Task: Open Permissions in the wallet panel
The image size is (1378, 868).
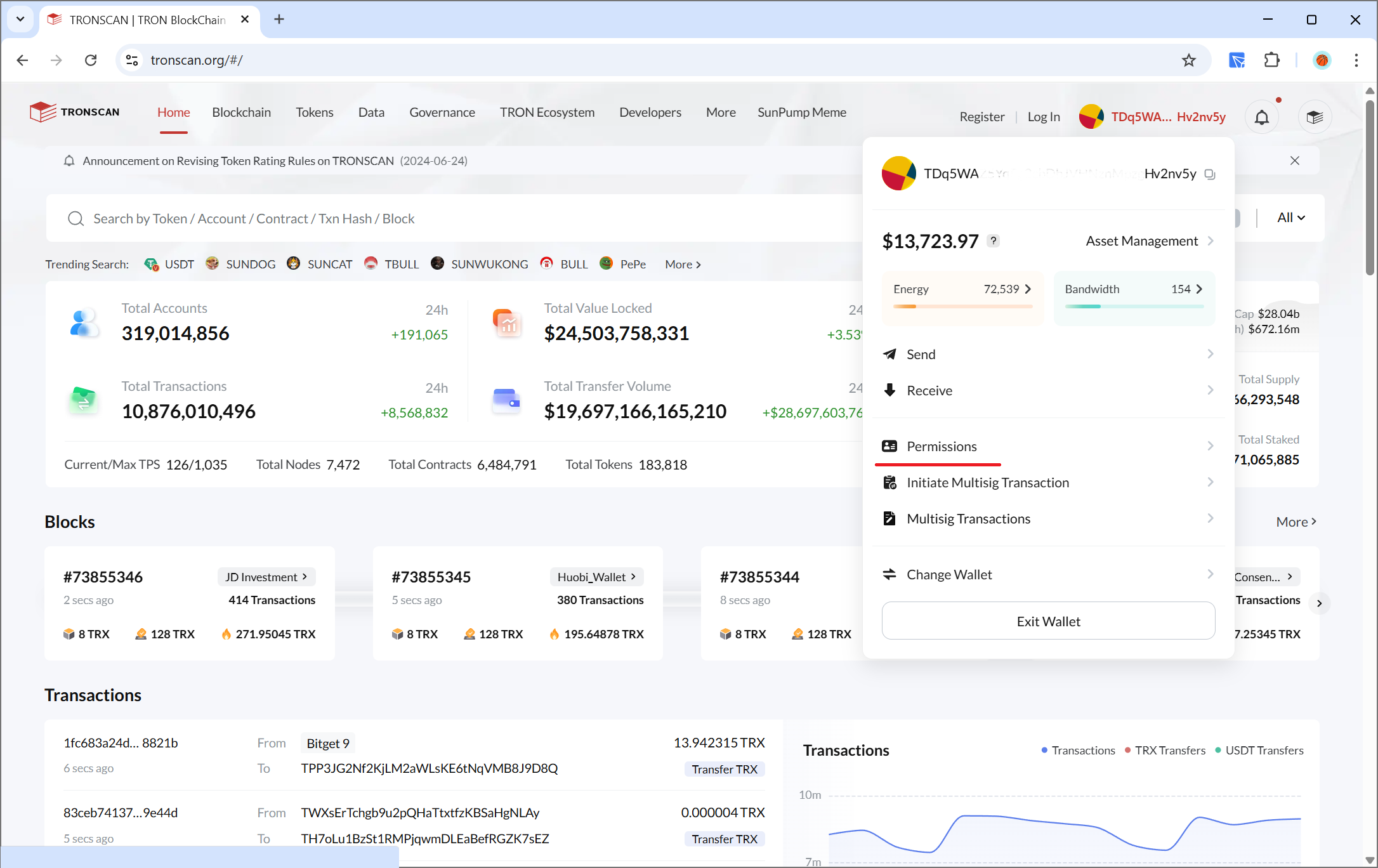Action: (x=1048, y=447)
